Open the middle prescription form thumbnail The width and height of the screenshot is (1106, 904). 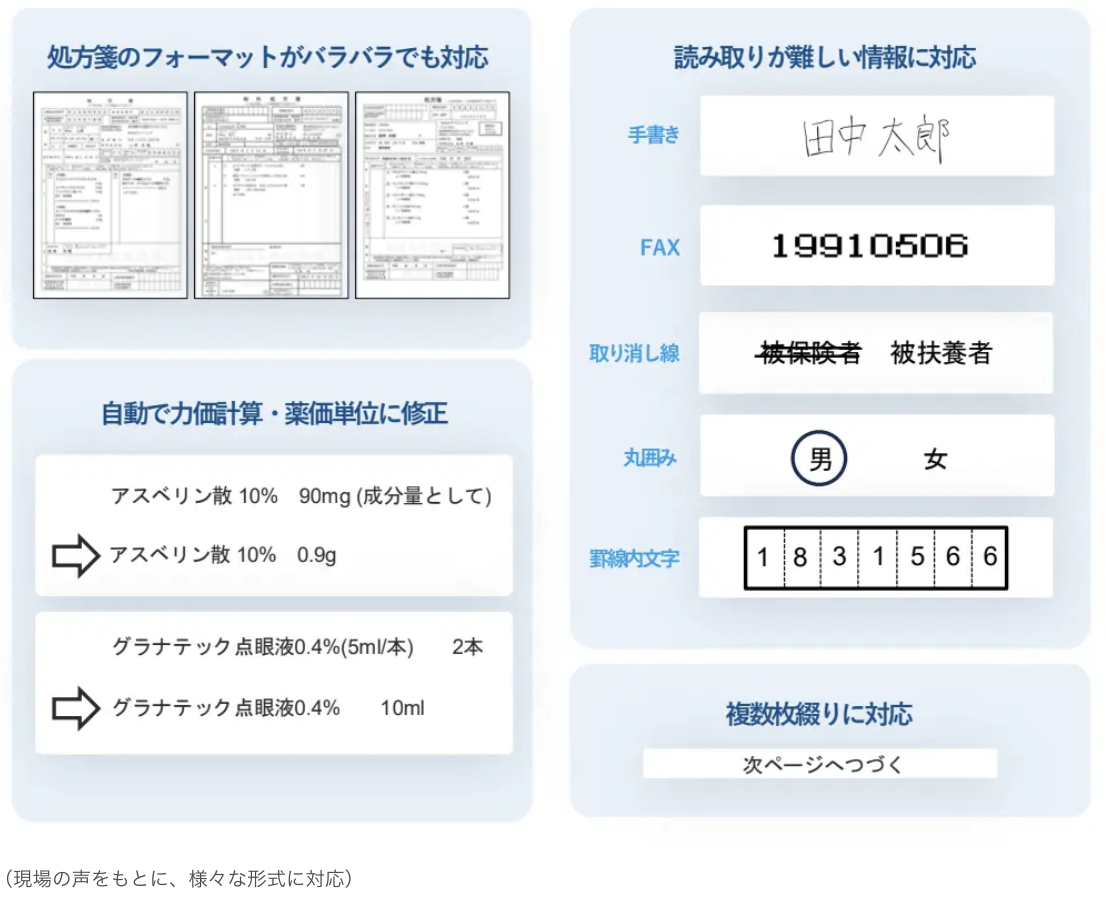click(271, 195)
